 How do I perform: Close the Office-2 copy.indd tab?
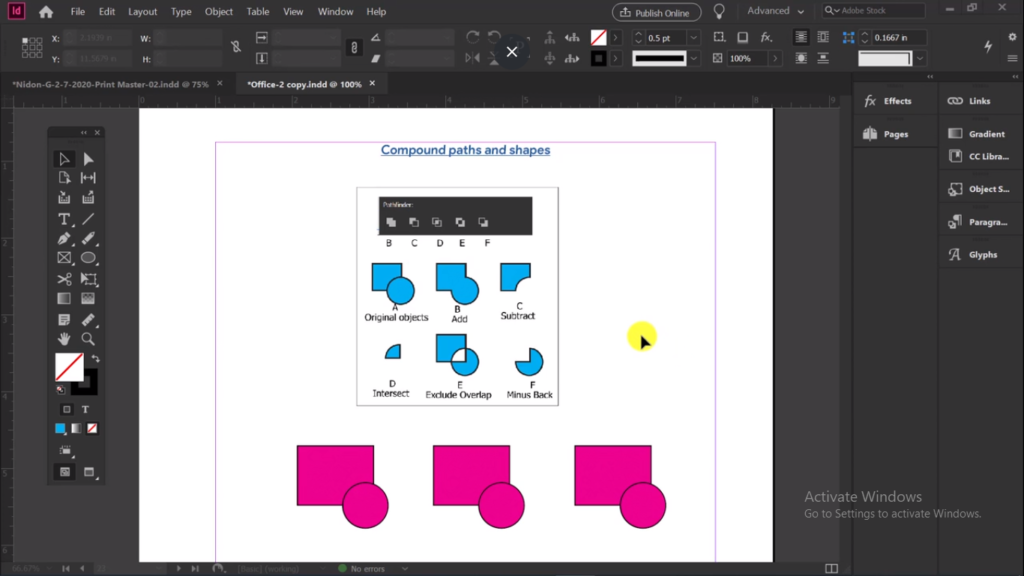[x=372, y=84]
